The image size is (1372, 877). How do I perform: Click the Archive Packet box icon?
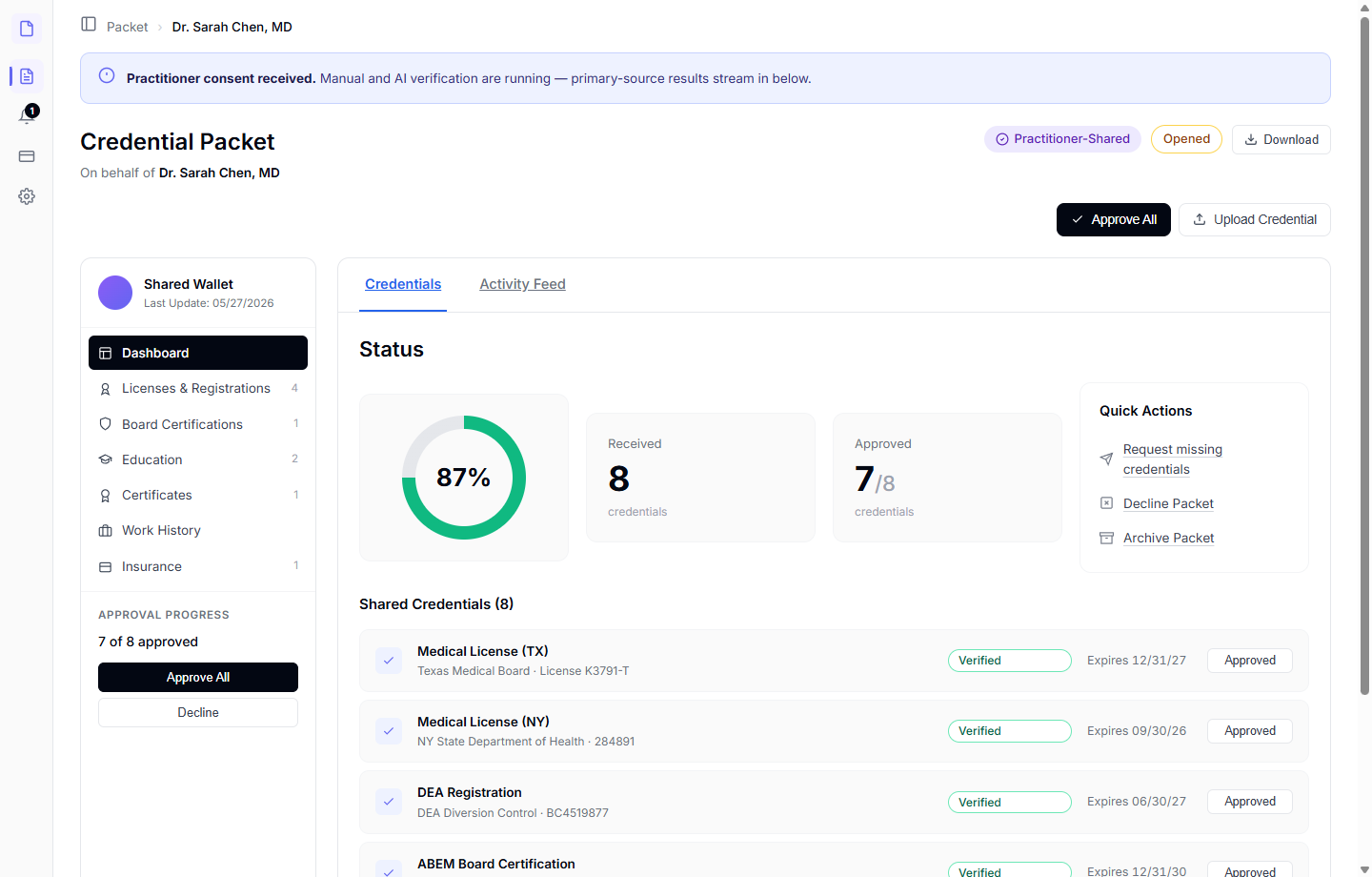tap(1106, 538)
